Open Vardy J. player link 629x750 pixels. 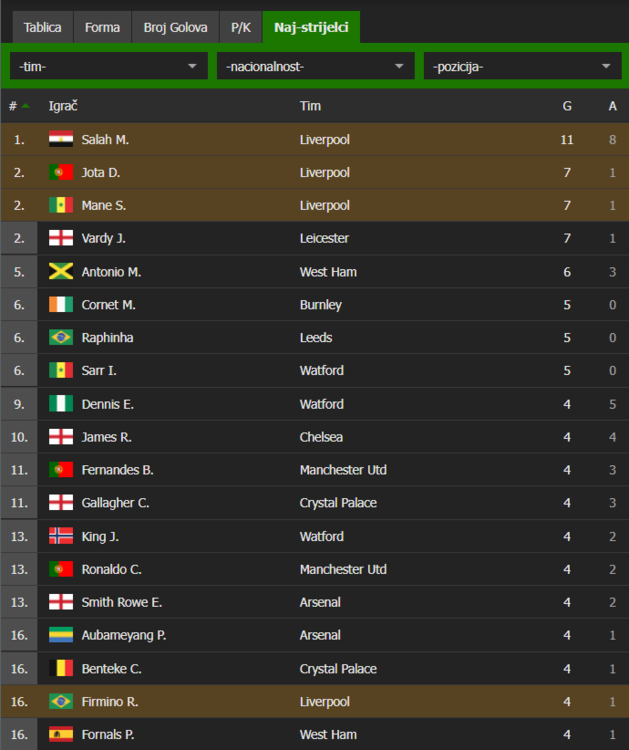point(103,238)
